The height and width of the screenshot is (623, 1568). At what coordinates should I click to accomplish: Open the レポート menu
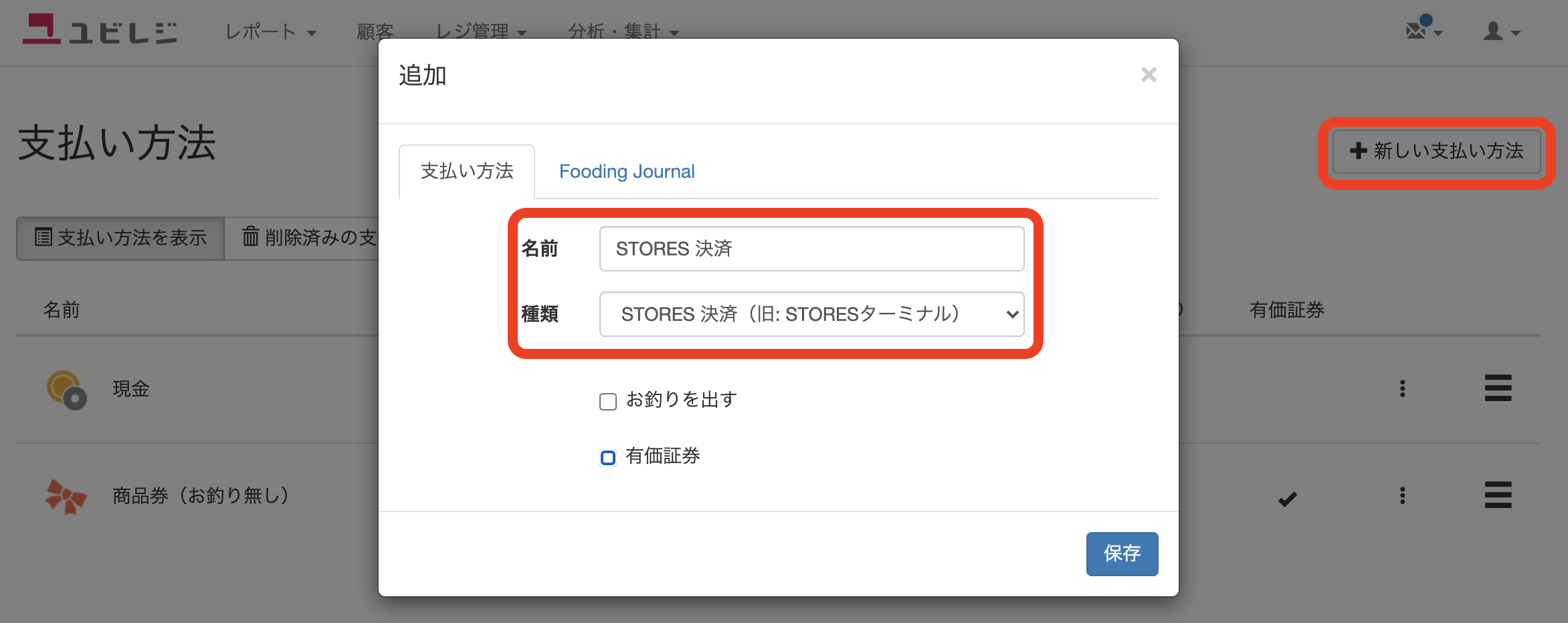pyautogui.click(x=270, y=32)
